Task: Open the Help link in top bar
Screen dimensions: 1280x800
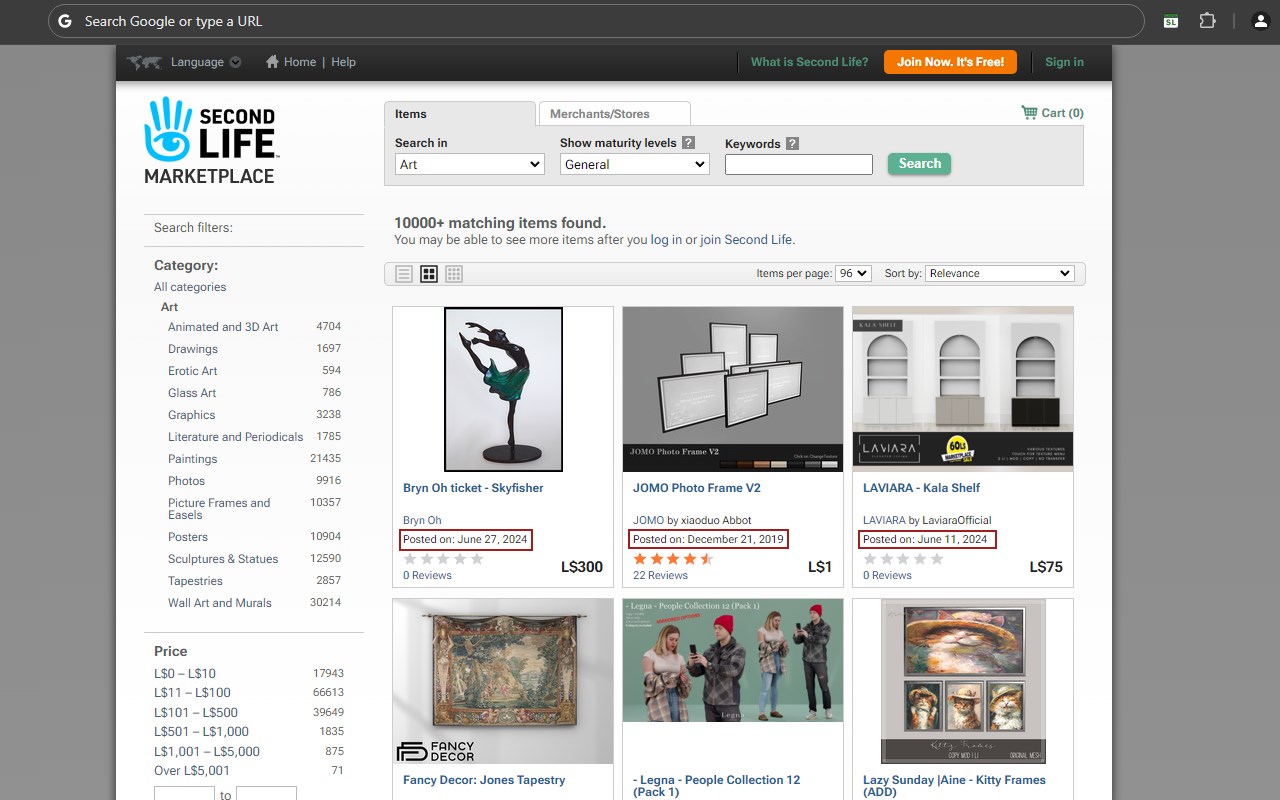Action: click(x=343, y=62)
